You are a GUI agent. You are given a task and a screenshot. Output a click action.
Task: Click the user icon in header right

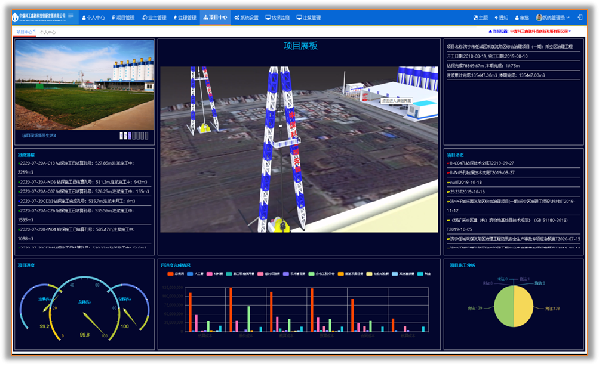(x=517, y=18)
